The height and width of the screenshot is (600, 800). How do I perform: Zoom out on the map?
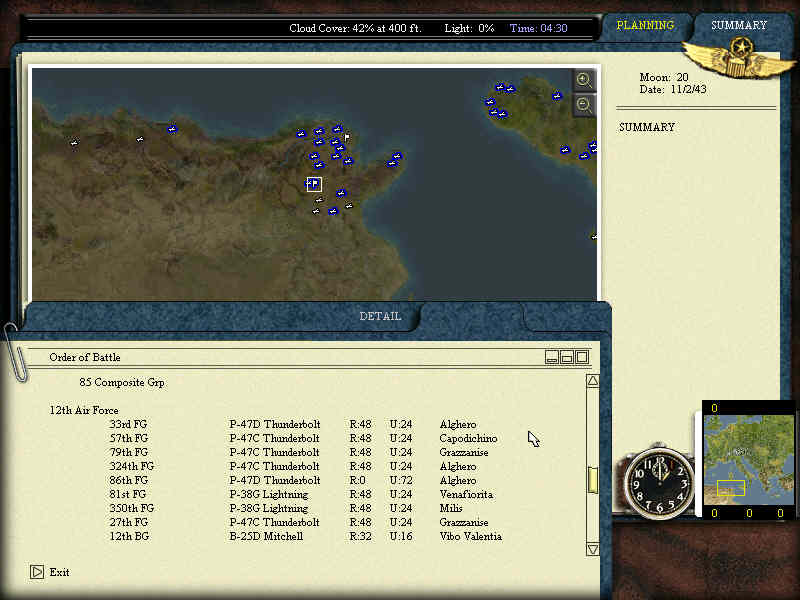coord(584,104)
